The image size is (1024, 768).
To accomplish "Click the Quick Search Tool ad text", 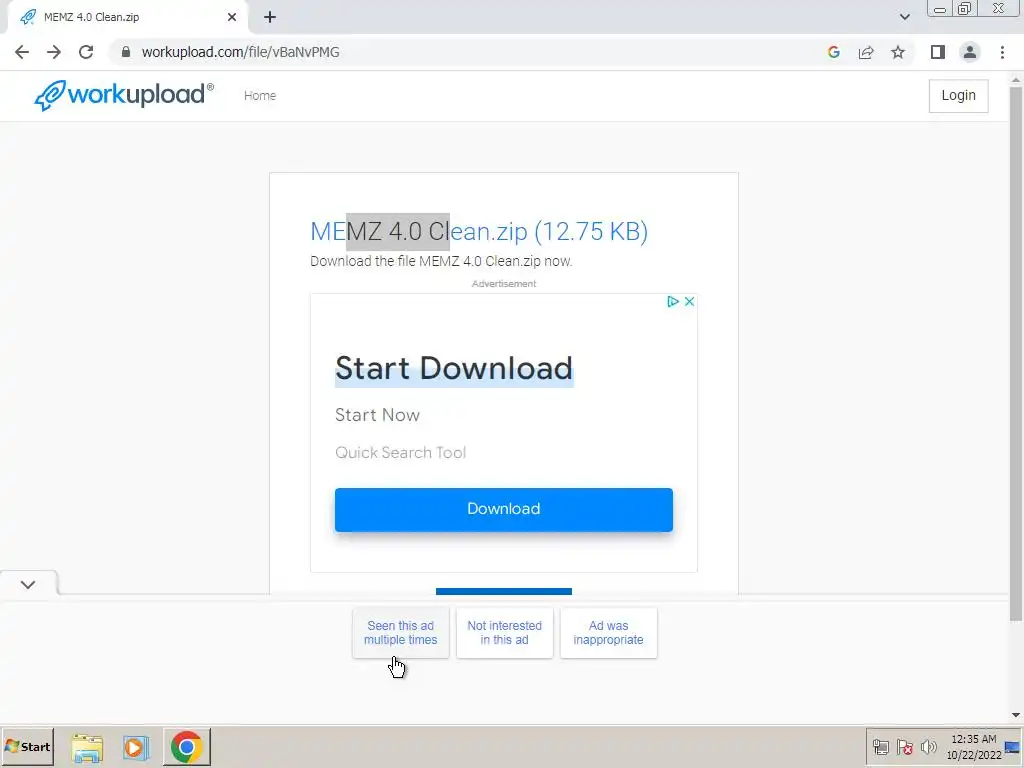I will tap(400, 453).
